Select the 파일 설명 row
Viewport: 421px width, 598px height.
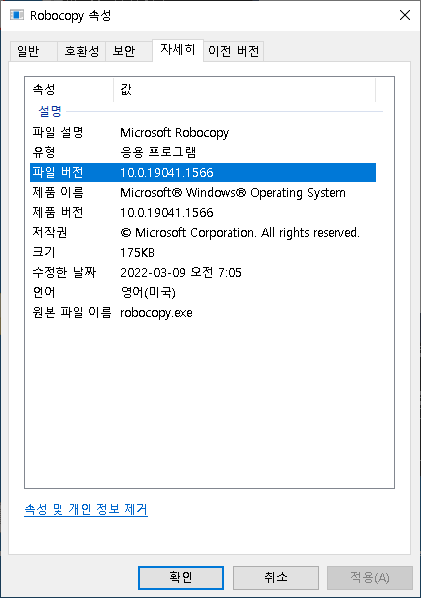[203, 133]
